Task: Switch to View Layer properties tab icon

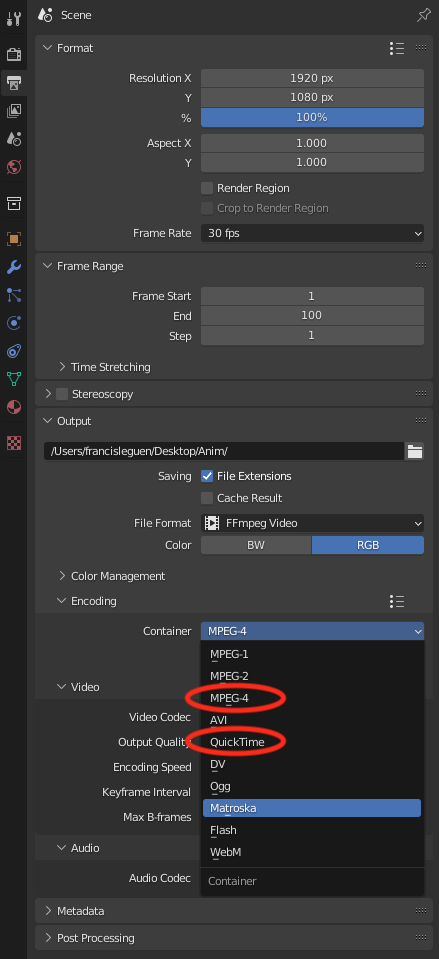Action: 13,111
